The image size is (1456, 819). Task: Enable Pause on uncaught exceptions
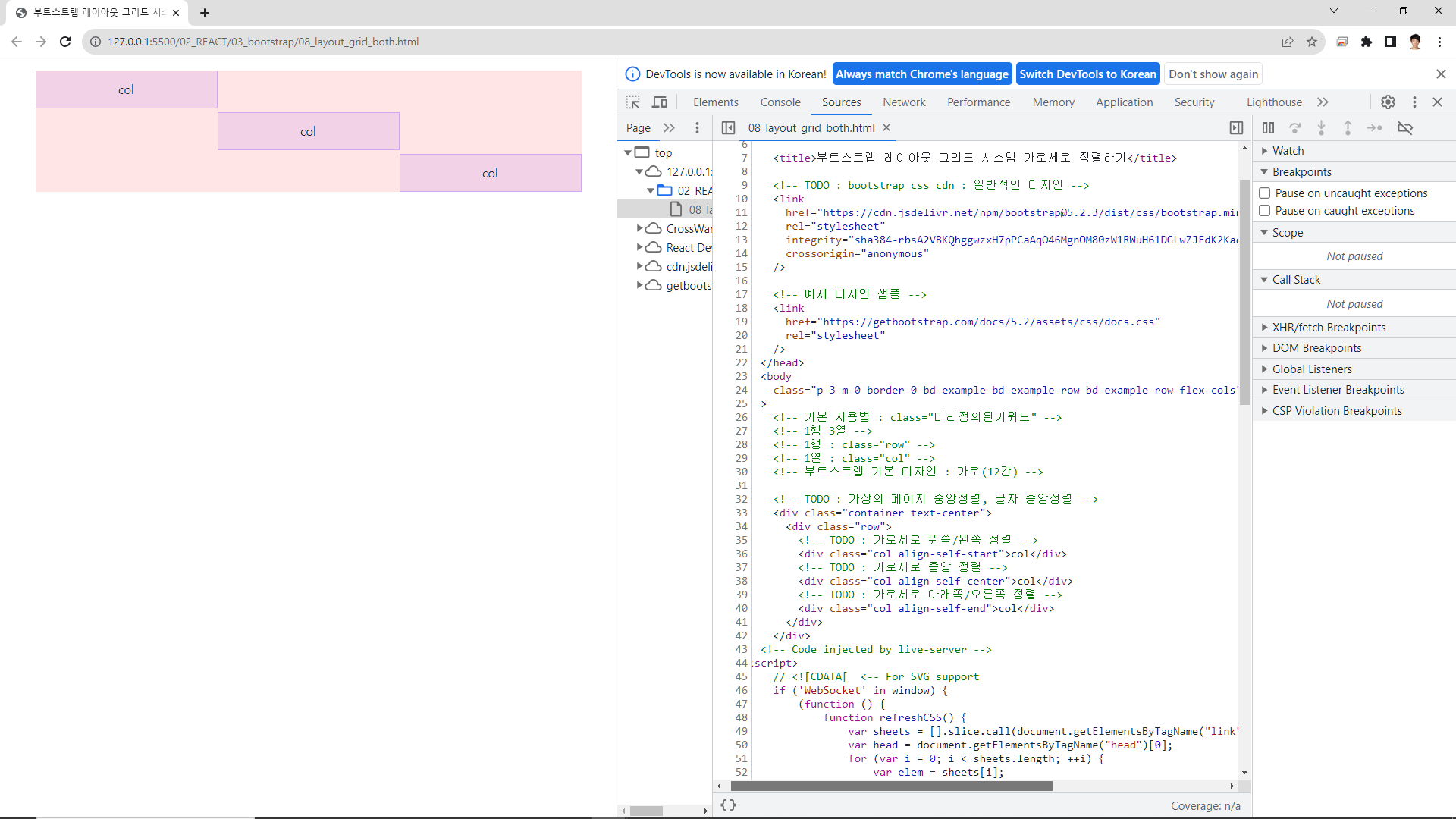pyautogui.click(x=1265, y=193)
